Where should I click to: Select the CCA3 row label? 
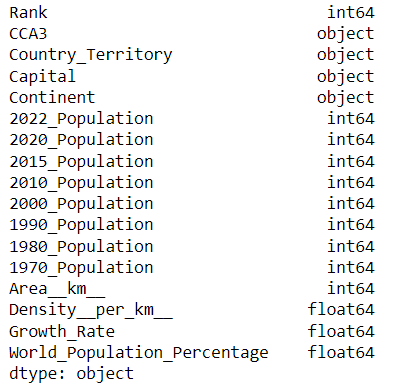(28, 34)
